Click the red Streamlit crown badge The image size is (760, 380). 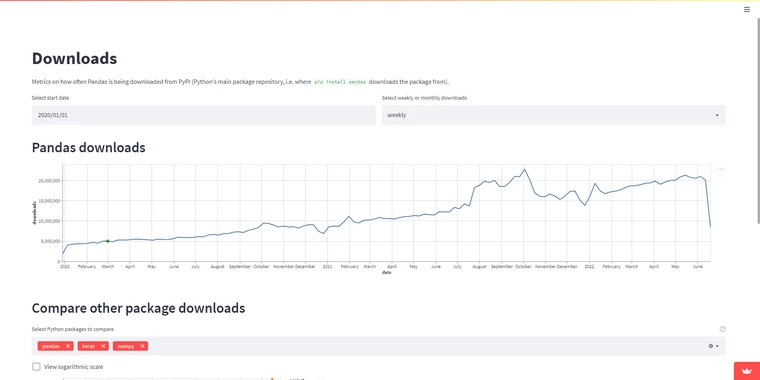(747, 371)
